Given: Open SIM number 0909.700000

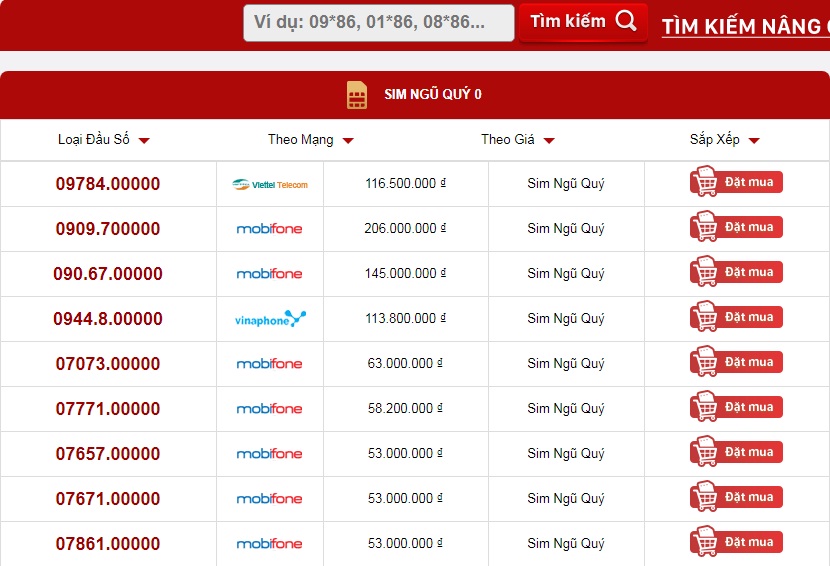Looking at the screenshot, I should coord(108,229).
